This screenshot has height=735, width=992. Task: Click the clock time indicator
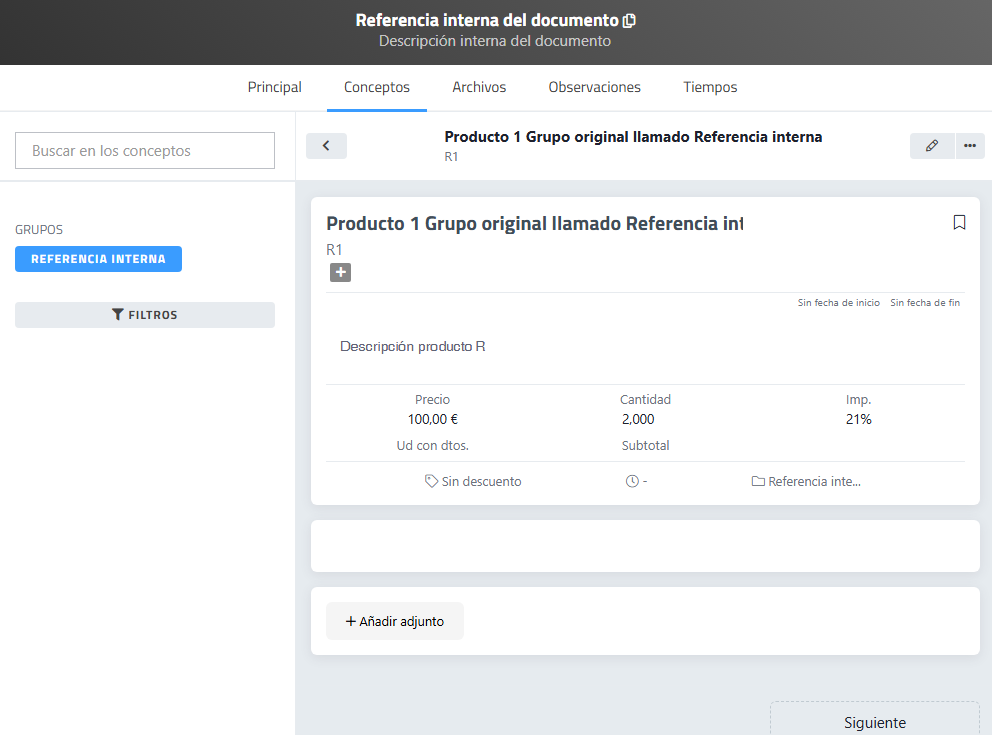633,481
